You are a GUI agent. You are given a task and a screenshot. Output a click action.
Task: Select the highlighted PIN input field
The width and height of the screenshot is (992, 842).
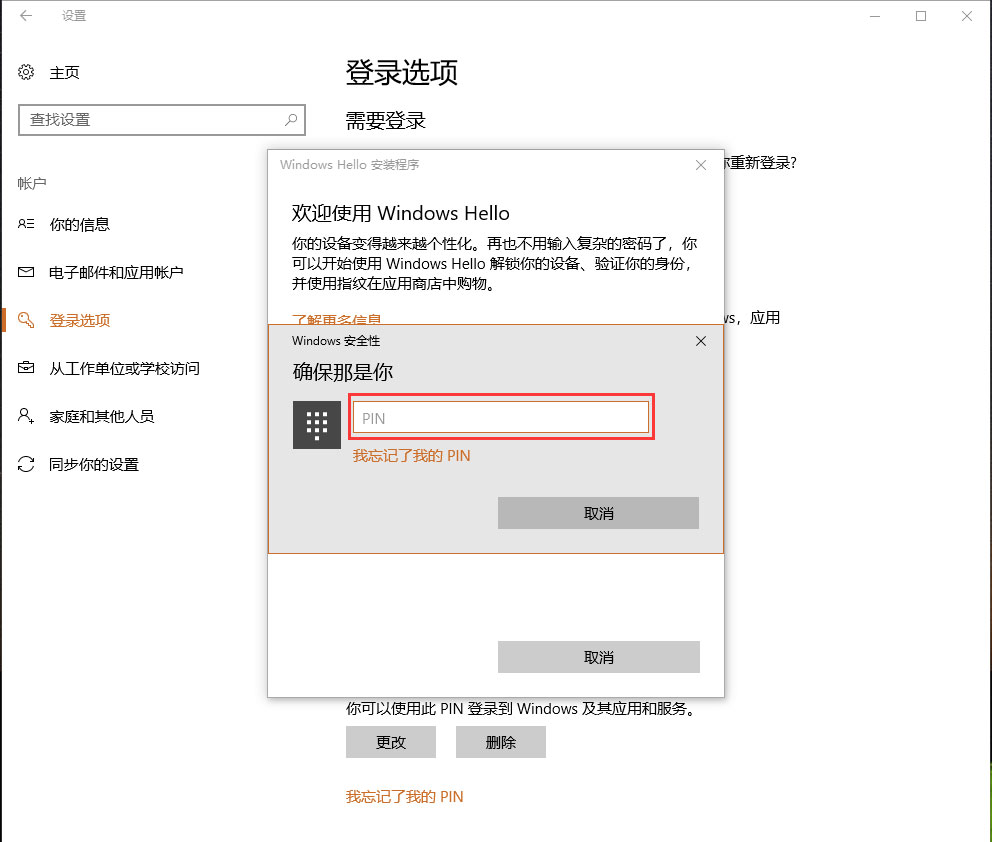pos(501,418)
